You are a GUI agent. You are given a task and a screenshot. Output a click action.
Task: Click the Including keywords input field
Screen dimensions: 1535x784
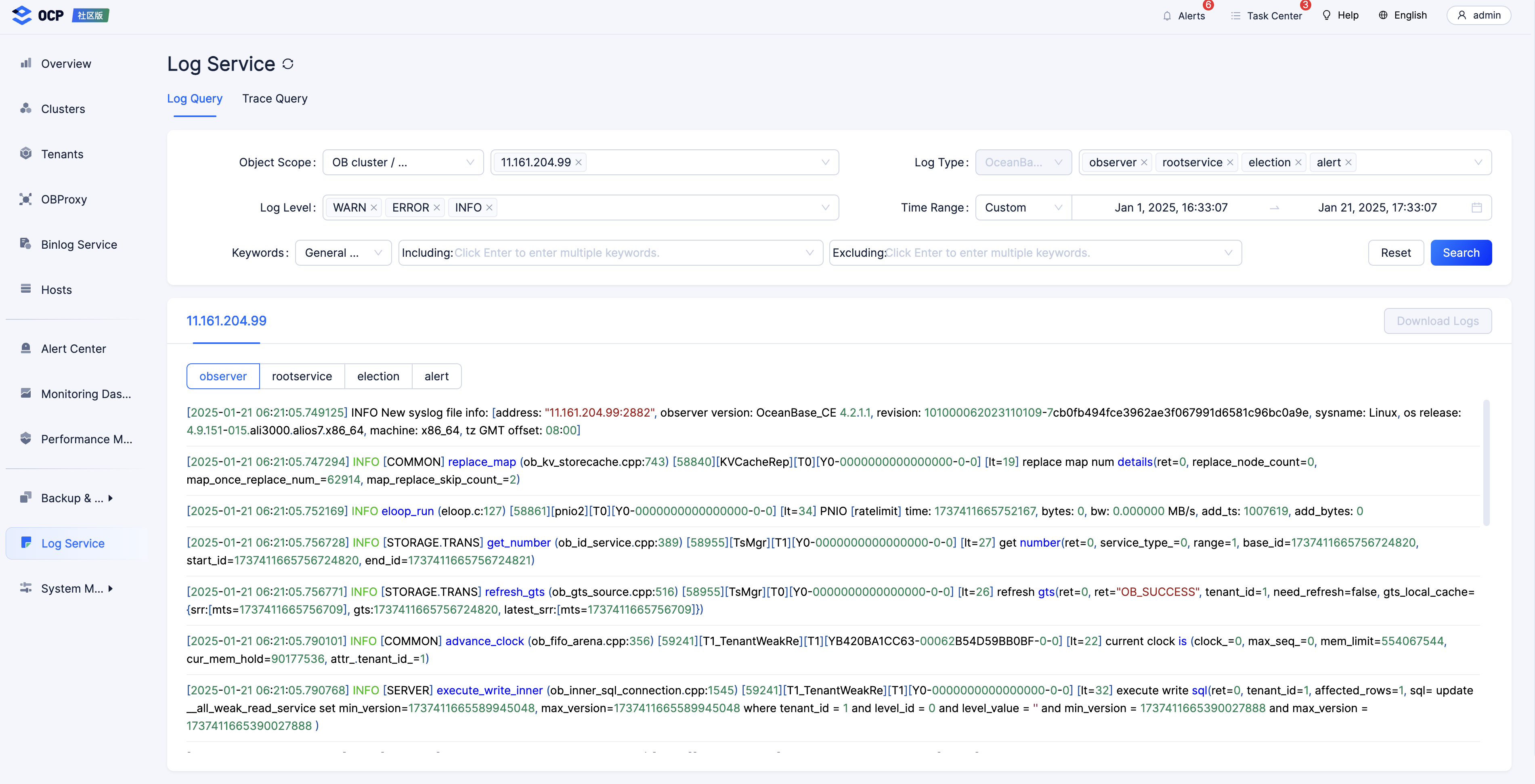(x=610, y=253)
